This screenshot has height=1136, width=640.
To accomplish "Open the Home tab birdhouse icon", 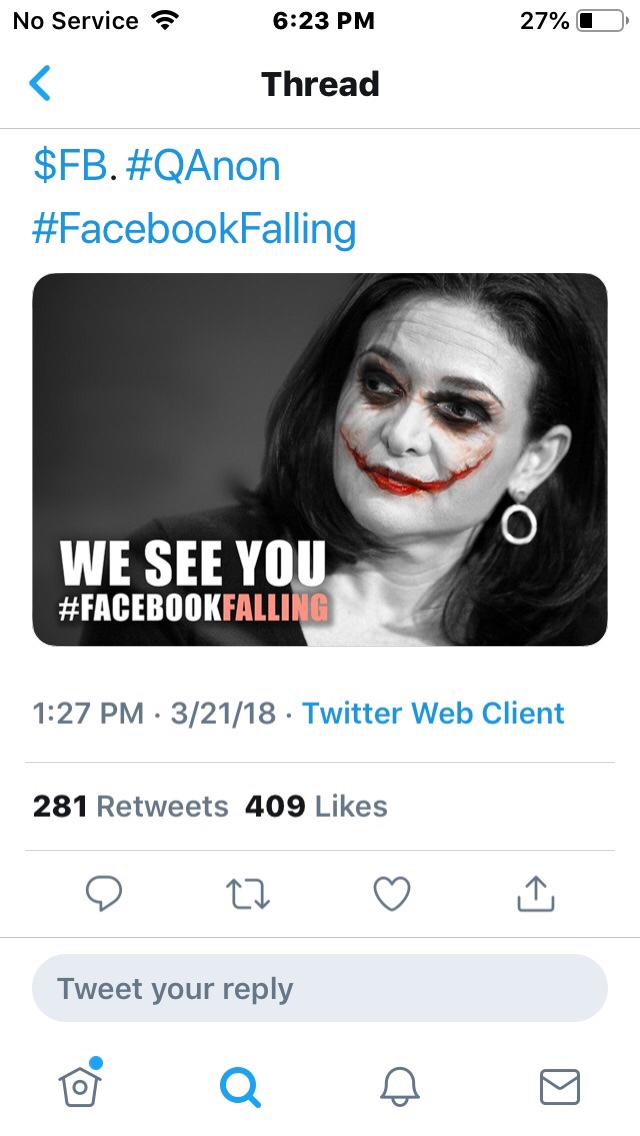I will pyautogui.click(x=81, y=1086).
